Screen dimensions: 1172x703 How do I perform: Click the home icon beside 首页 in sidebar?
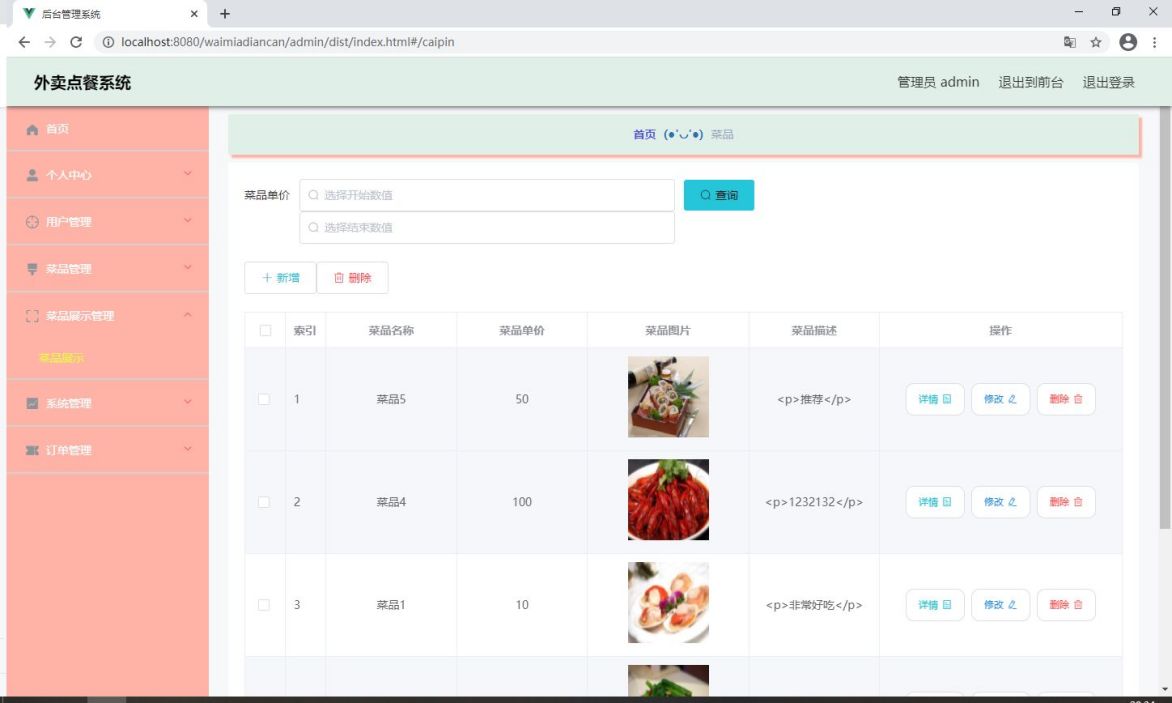(32, 129)
